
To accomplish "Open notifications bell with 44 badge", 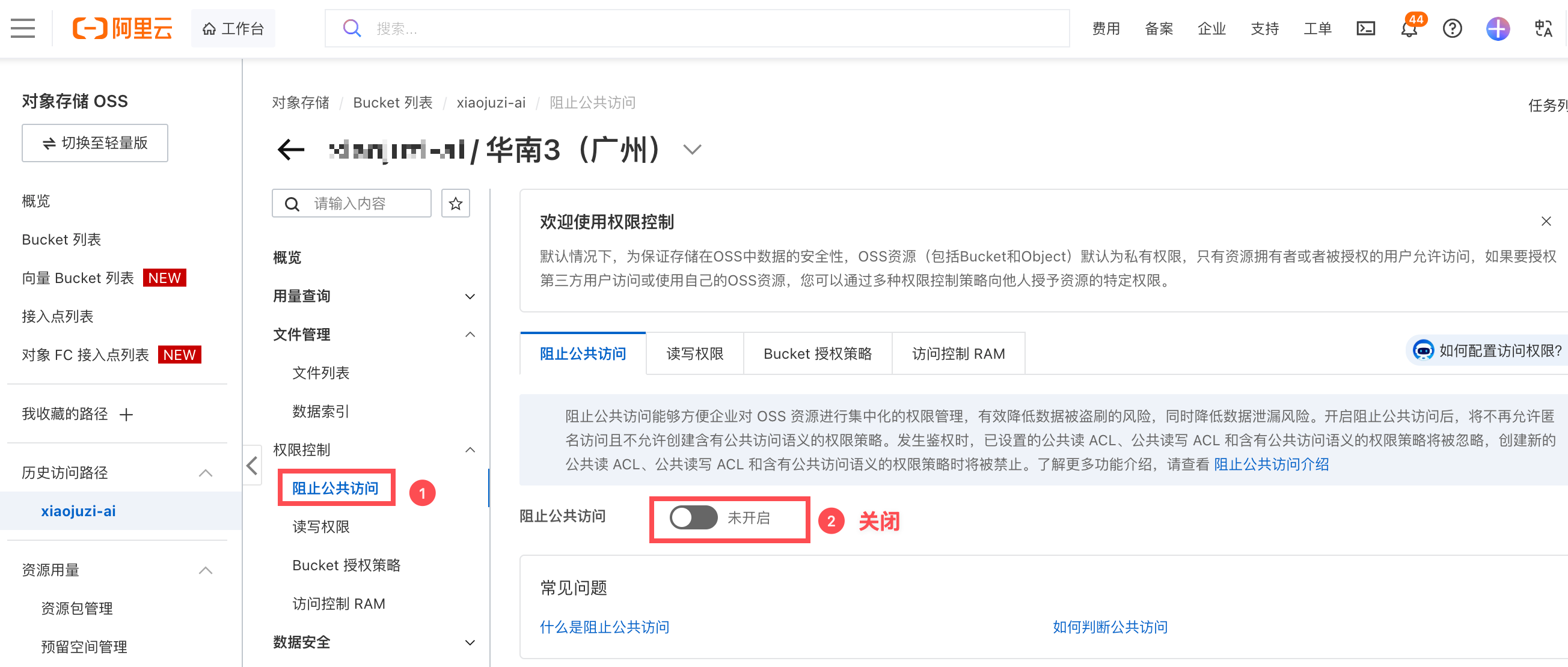I will (1410, 28).
